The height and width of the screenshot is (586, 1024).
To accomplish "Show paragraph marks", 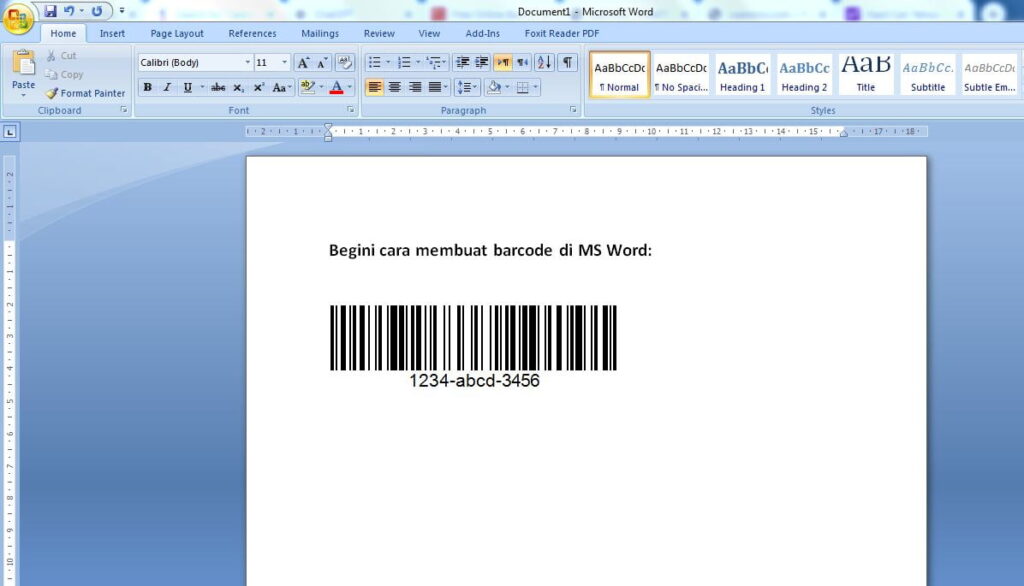I will tap(568, 62).
